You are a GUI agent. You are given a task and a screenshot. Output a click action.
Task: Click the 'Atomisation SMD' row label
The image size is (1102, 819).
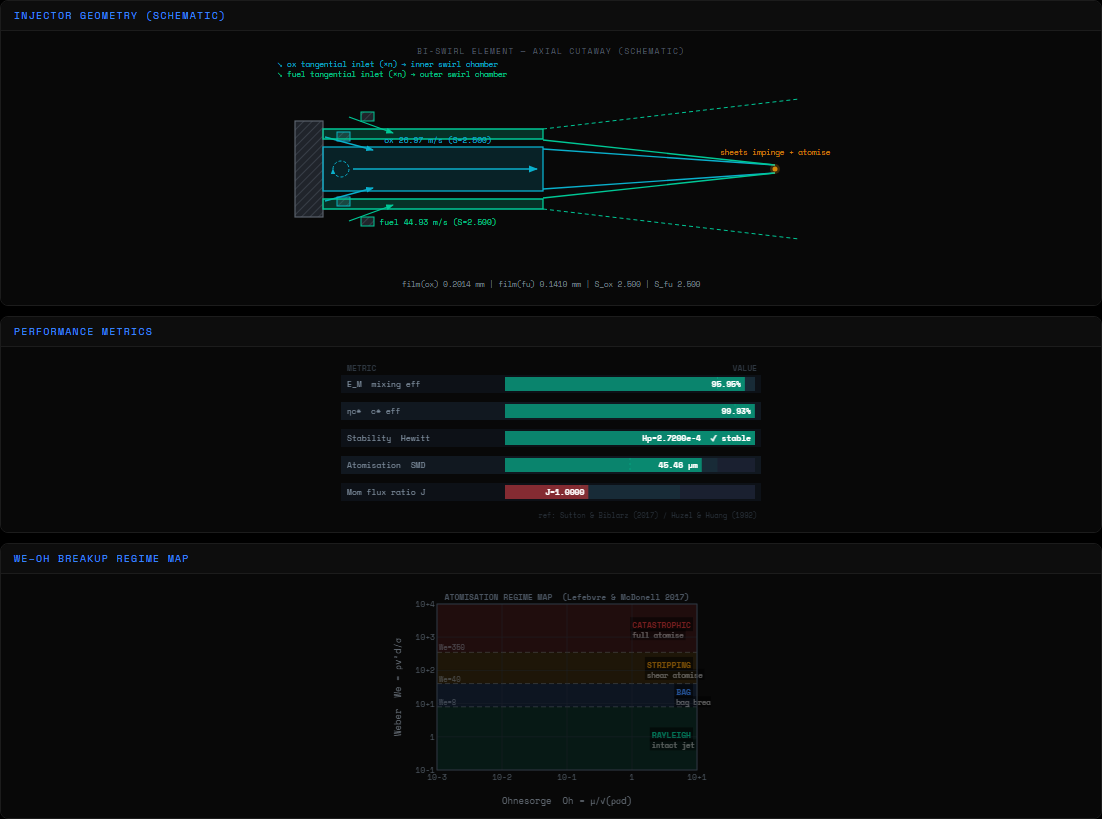coord(386,465)
